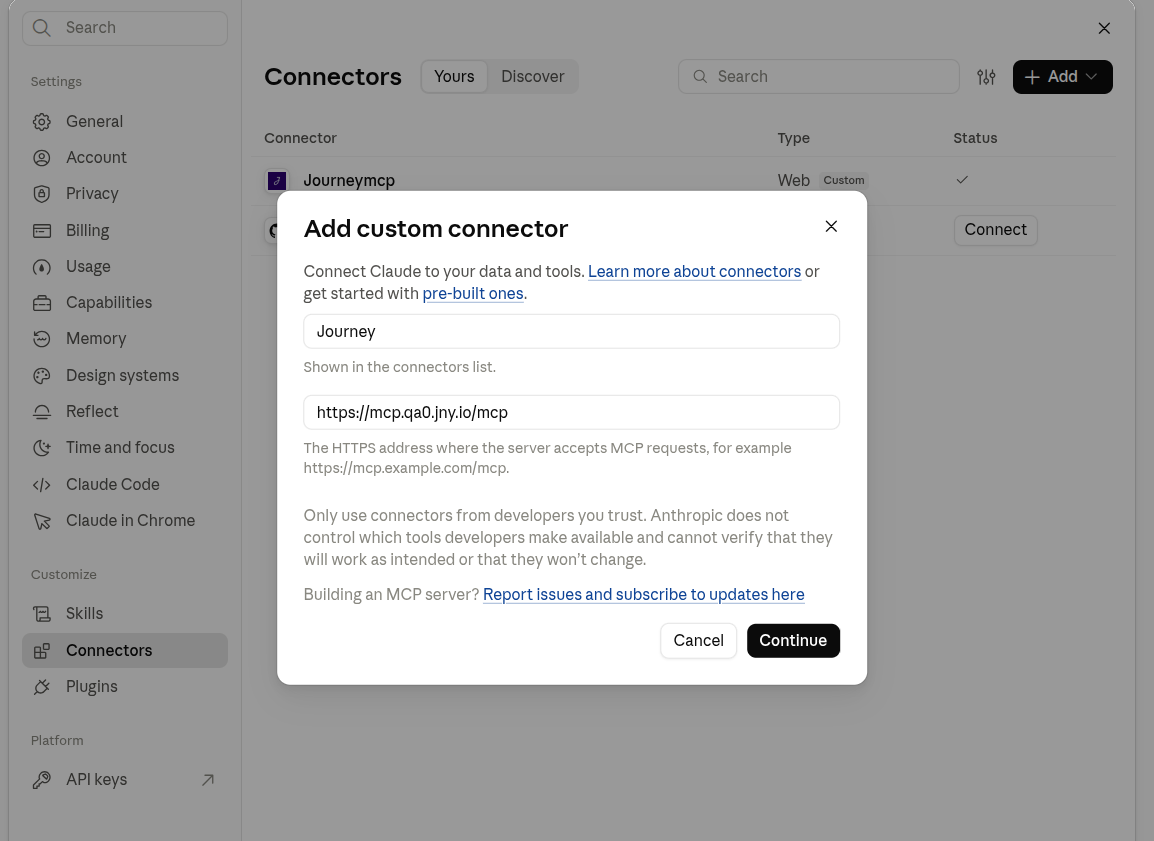Switch to the Yours tab

(454, 77)
